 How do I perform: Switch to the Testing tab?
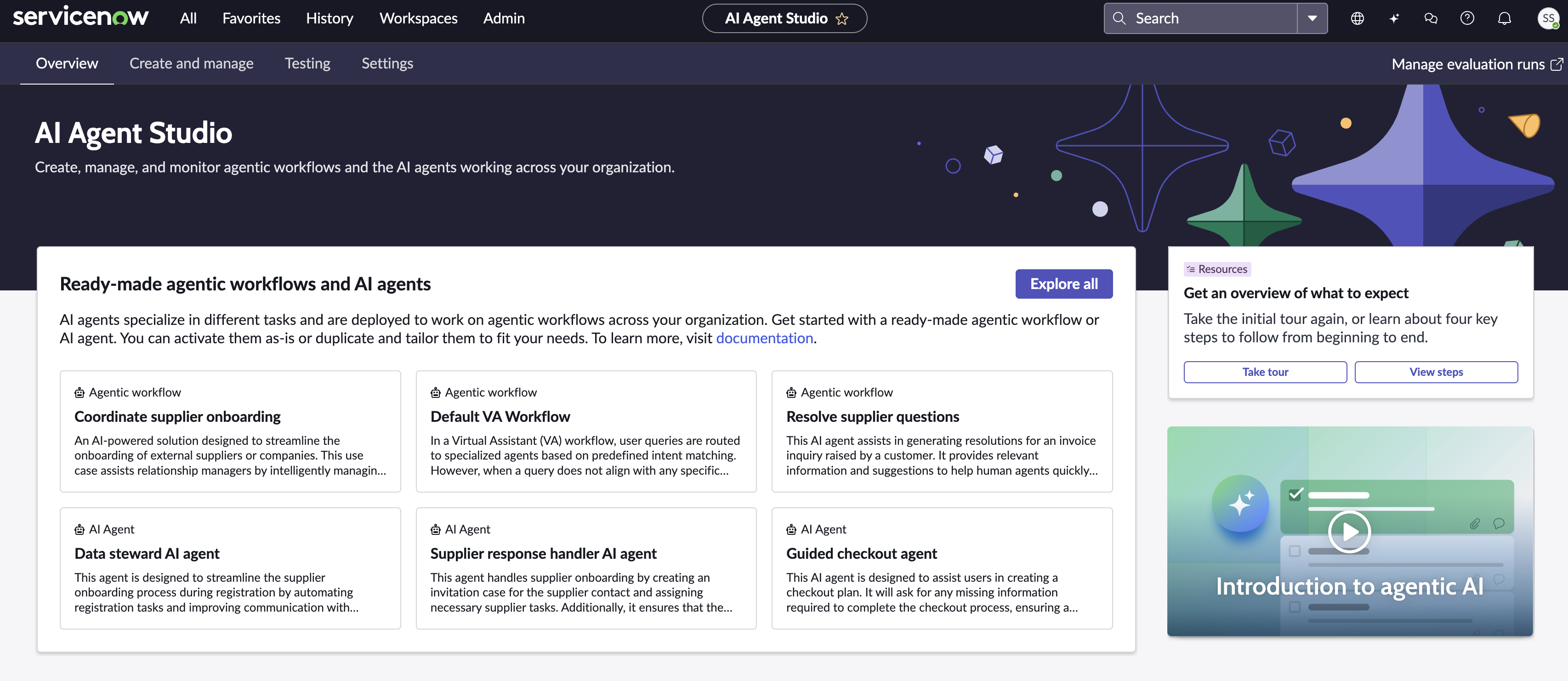click(307, 63)
